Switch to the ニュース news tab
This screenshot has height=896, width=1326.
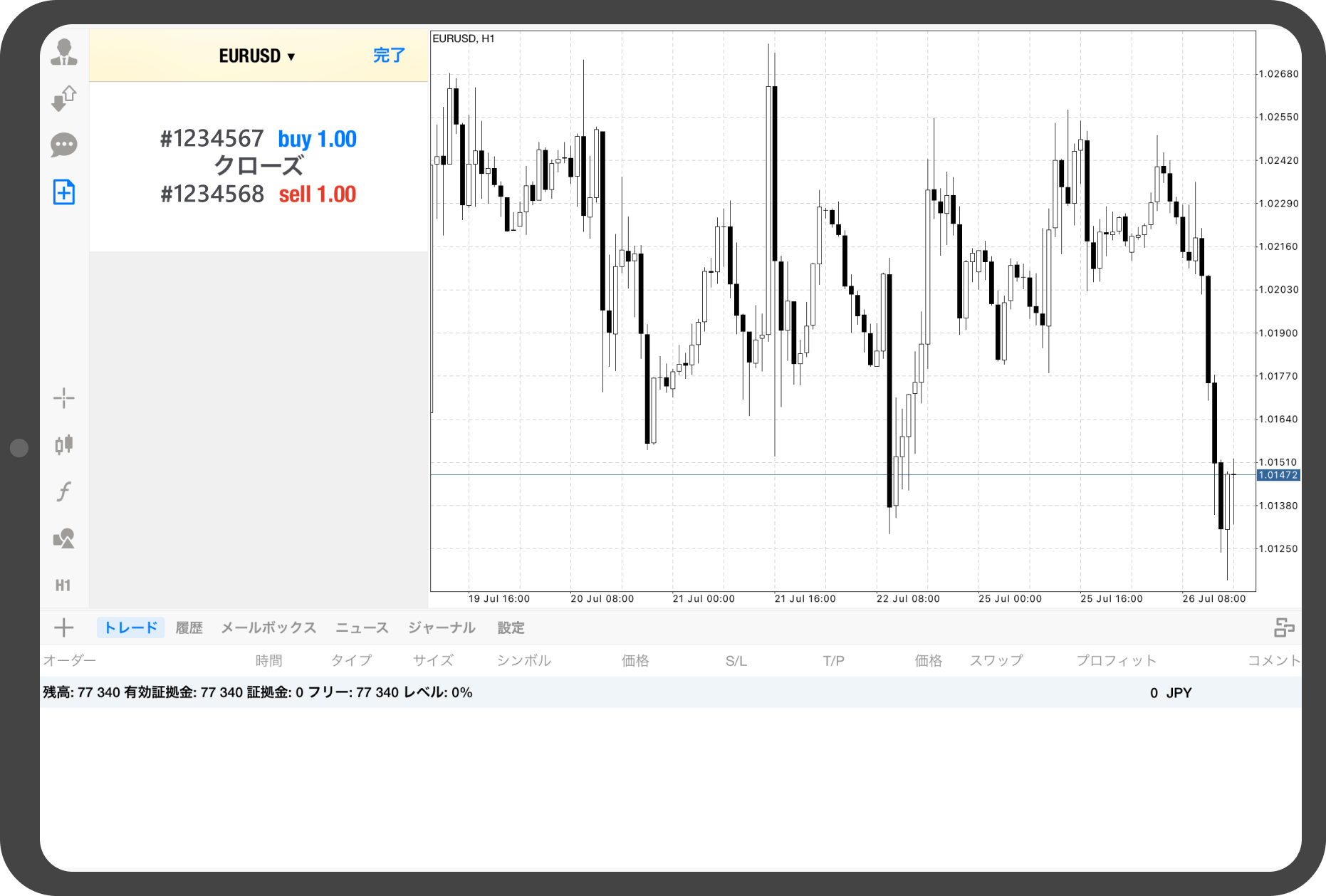pyautogui.click(x=362, y=627)
